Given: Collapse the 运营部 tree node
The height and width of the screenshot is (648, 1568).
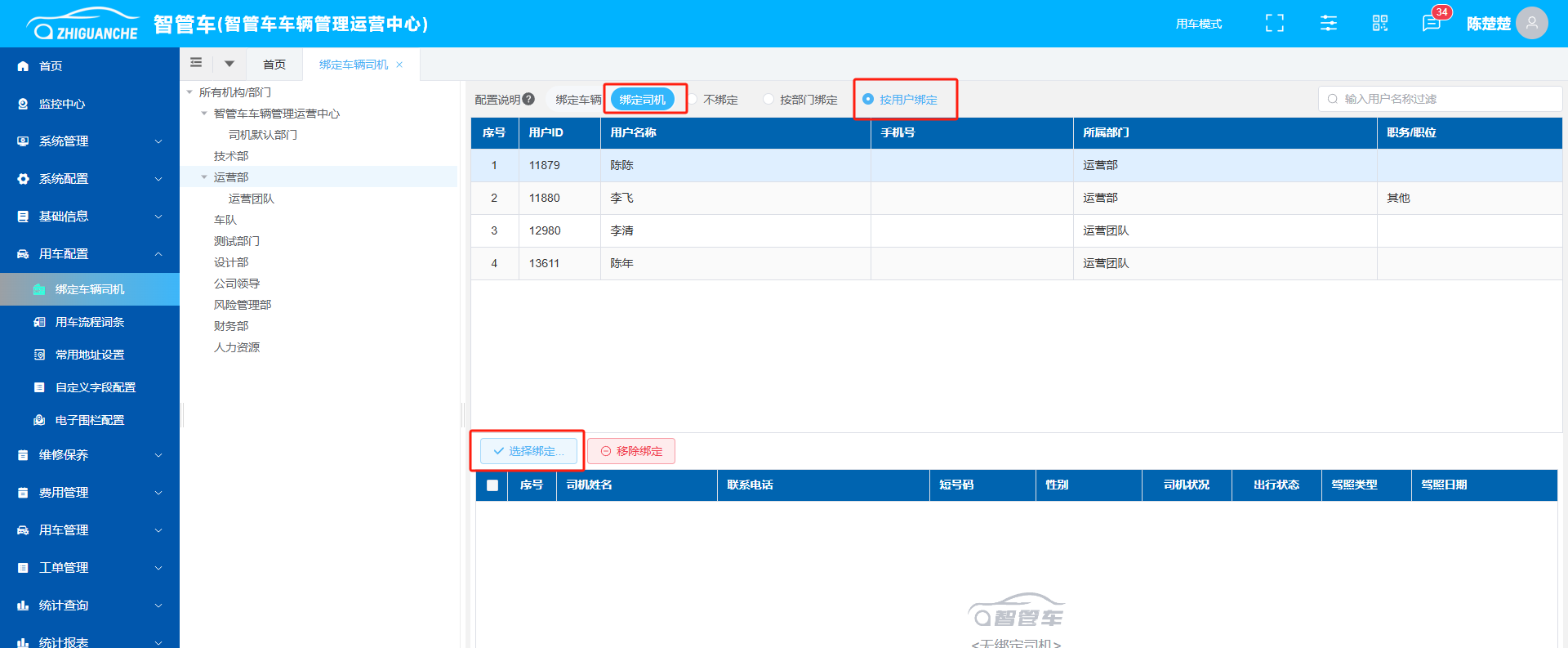Looking at the screenshot, I should (204, 177).
